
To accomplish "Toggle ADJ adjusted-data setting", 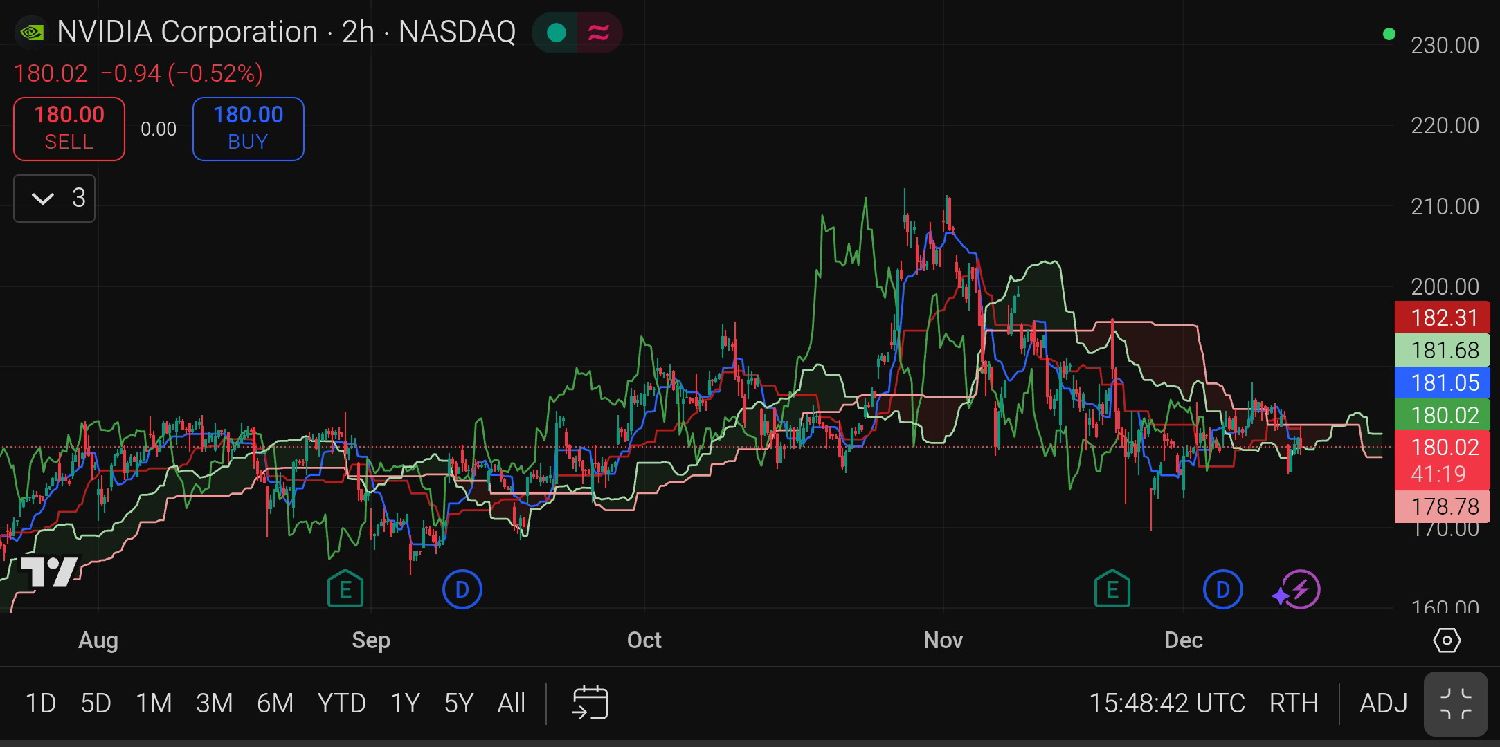I will pyautogui.click(x=1383, y=703).
